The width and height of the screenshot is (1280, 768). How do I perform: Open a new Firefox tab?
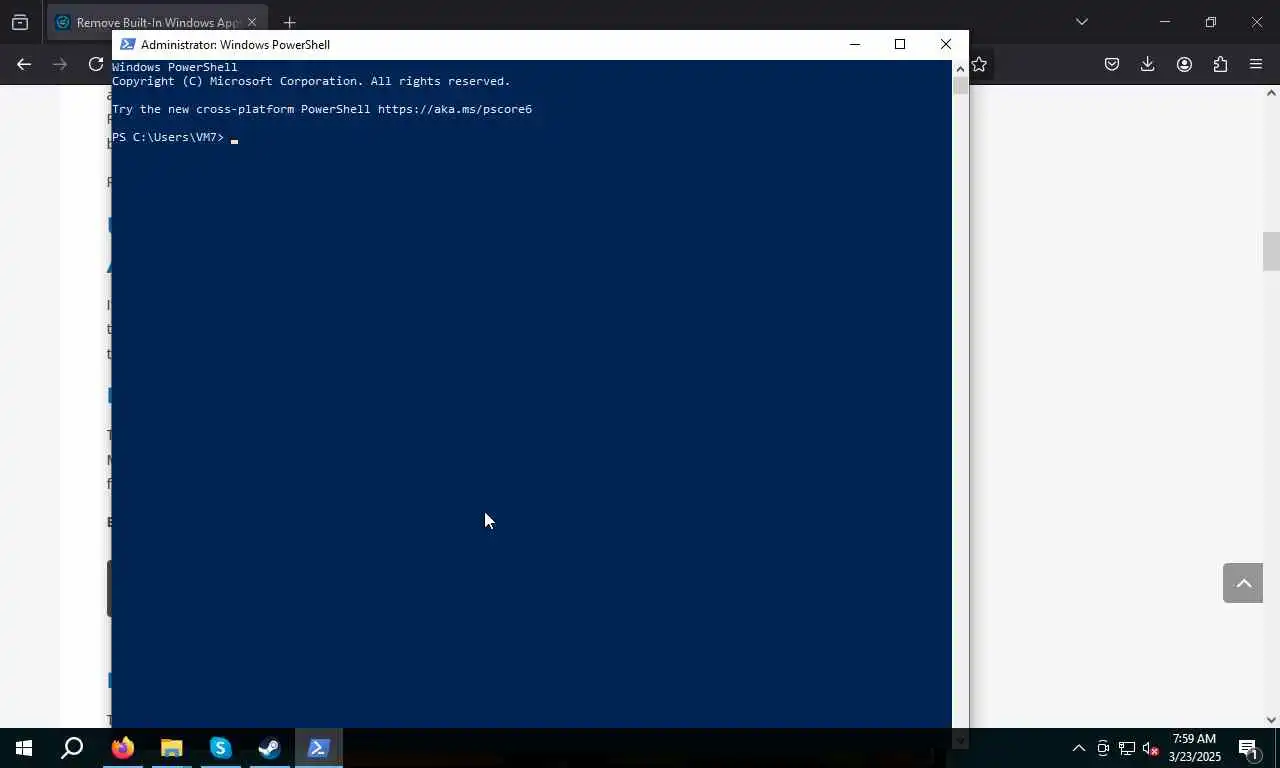click(x=289, y=22)
